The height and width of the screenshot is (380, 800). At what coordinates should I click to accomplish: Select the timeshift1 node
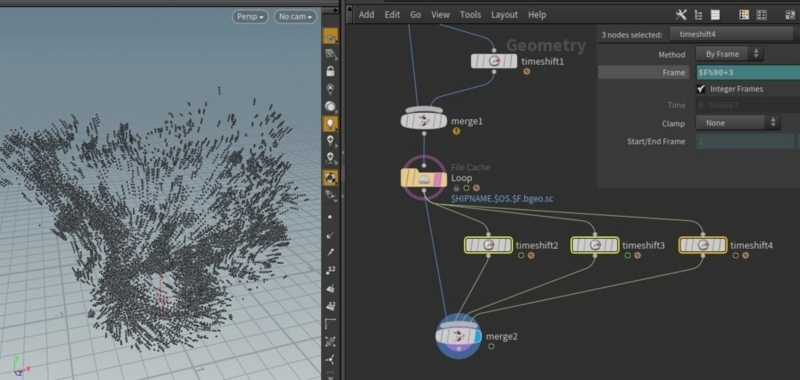[x=494, y=61]
